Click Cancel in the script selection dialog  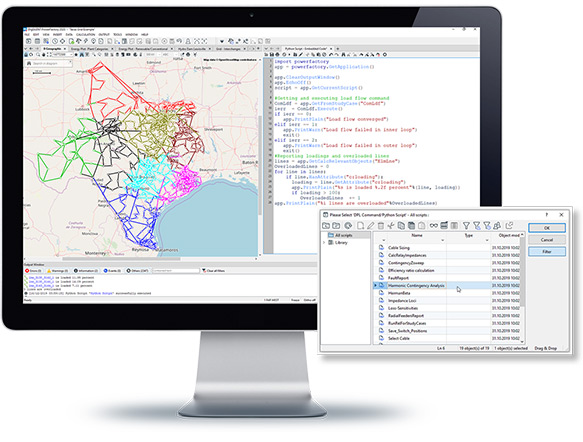[x=547, y=240]
